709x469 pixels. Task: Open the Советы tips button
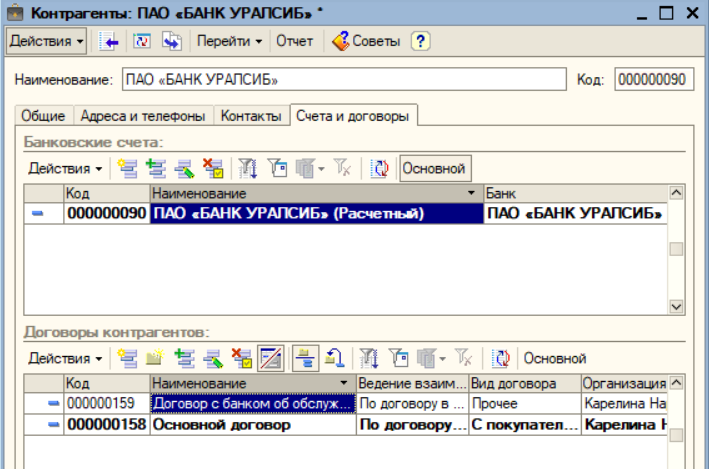click(366, 41)
